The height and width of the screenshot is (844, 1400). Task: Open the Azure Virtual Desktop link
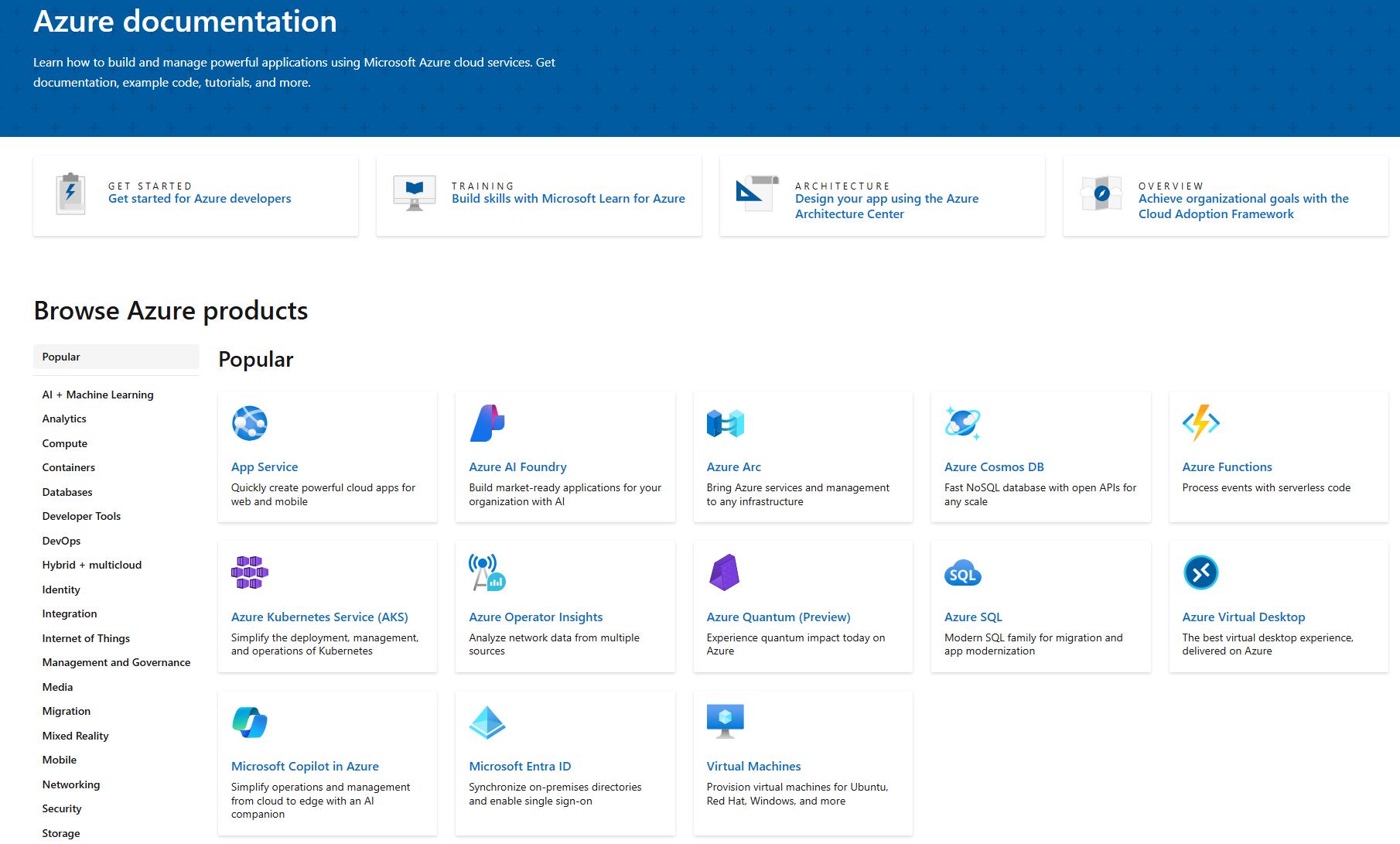1243,617
